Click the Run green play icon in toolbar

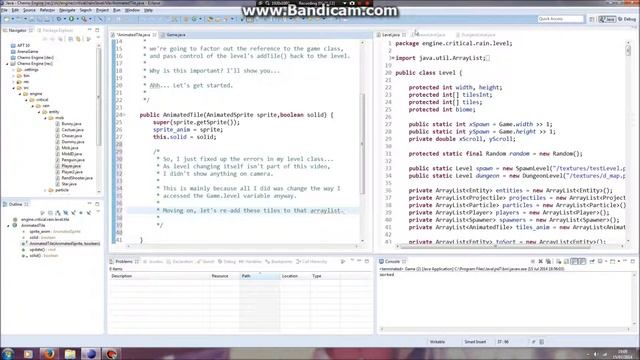tap(71, 19)
